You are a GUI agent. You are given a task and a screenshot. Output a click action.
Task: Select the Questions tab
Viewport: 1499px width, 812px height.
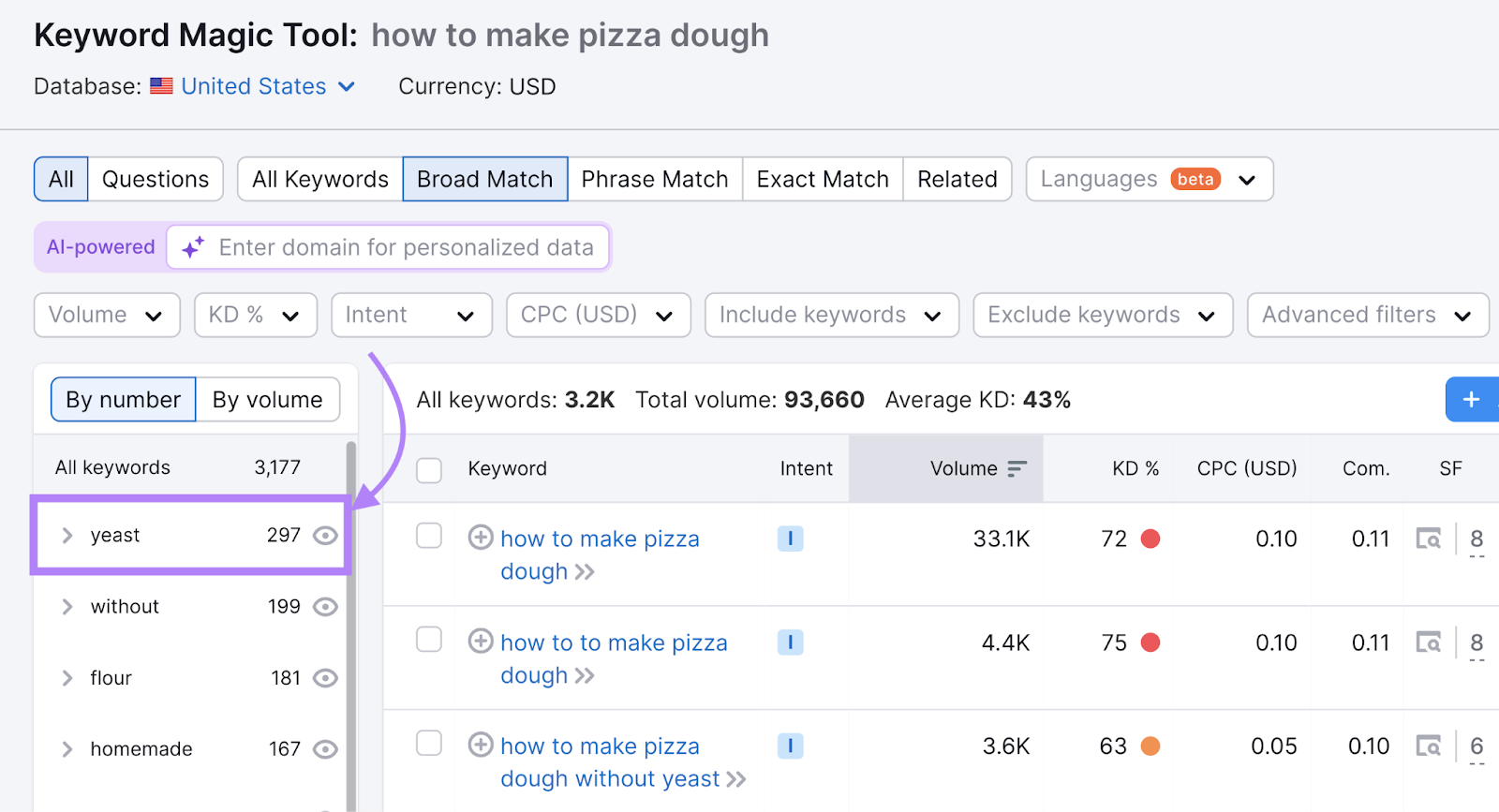[x=156, y=179]
